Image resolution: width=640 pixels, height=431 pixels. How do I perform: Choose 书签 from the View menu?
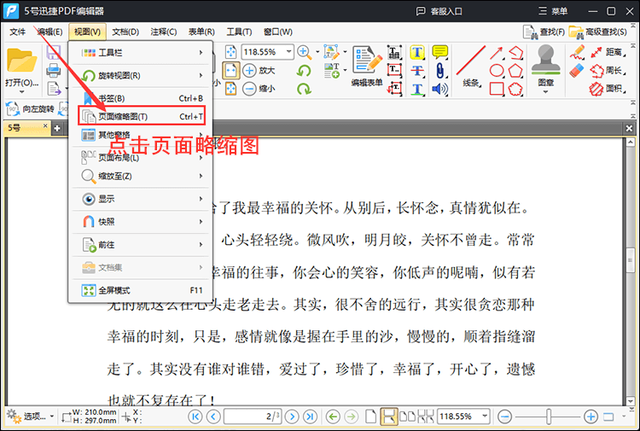(x=141, y=98)
